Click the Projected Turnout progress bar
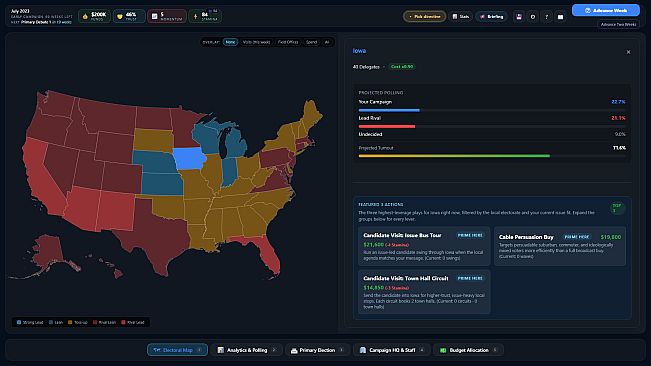651x366 pixels. (492, 156)
